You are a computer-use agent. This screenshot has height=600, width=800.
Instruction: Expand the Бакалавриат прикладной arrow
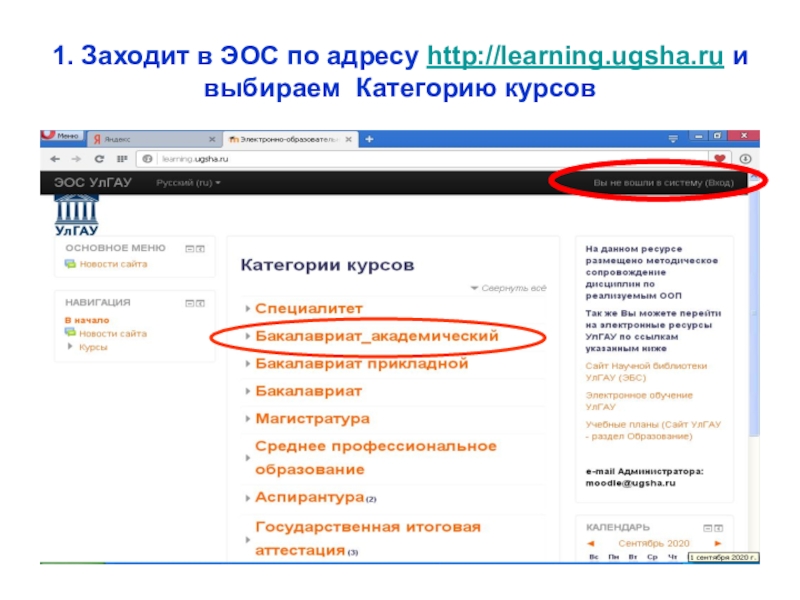pos(247,363)
